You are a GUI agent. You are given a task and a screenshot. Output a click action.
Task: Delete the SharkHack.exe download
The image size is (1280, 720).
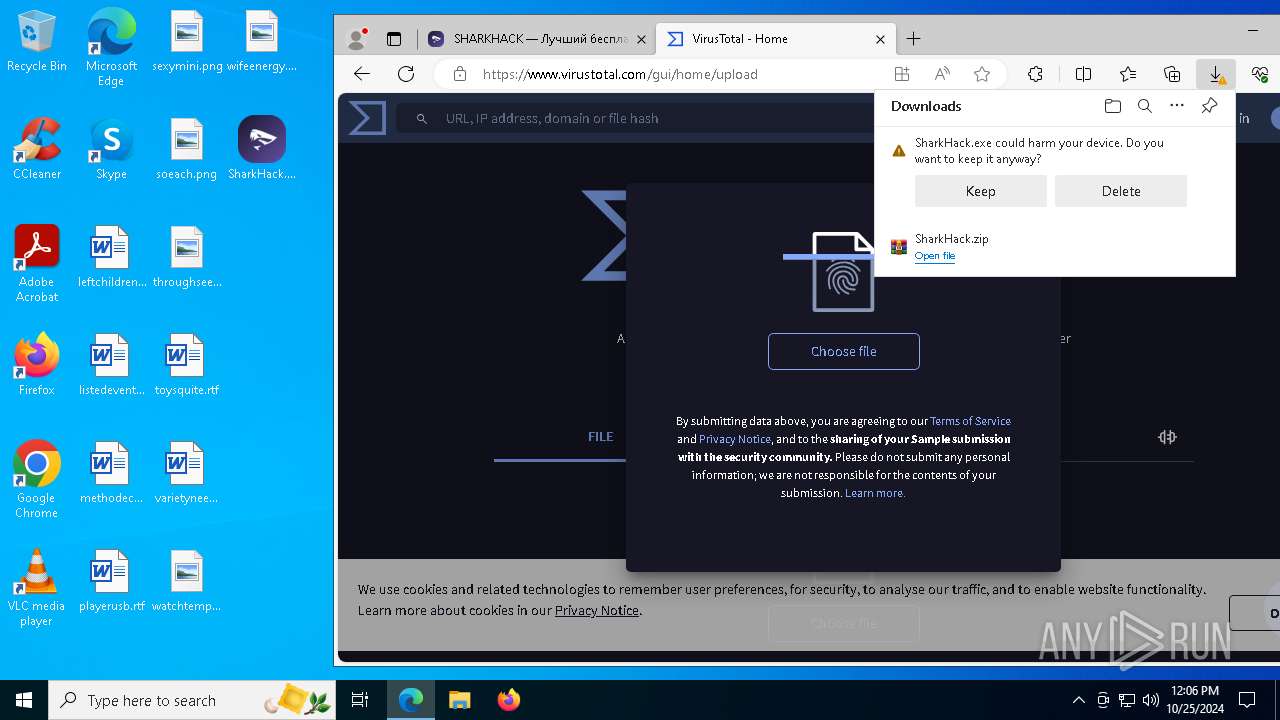coord(1121,191)
